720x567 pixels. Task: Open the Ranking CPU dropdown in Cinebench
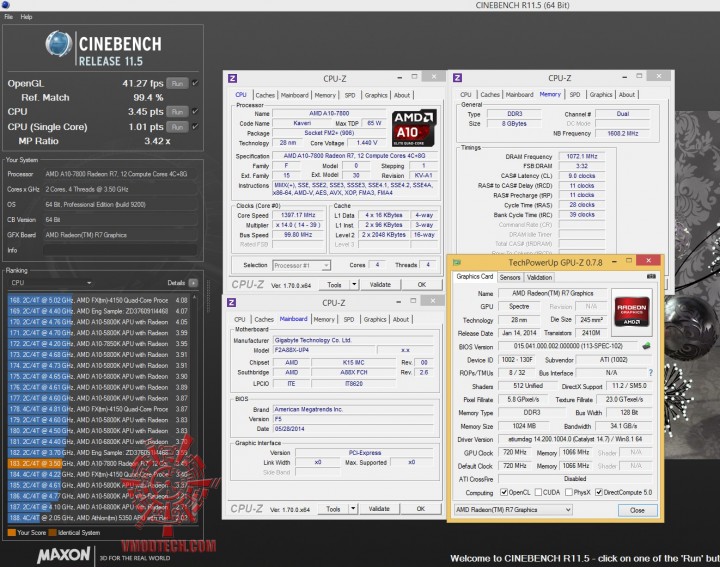(51, 283)
